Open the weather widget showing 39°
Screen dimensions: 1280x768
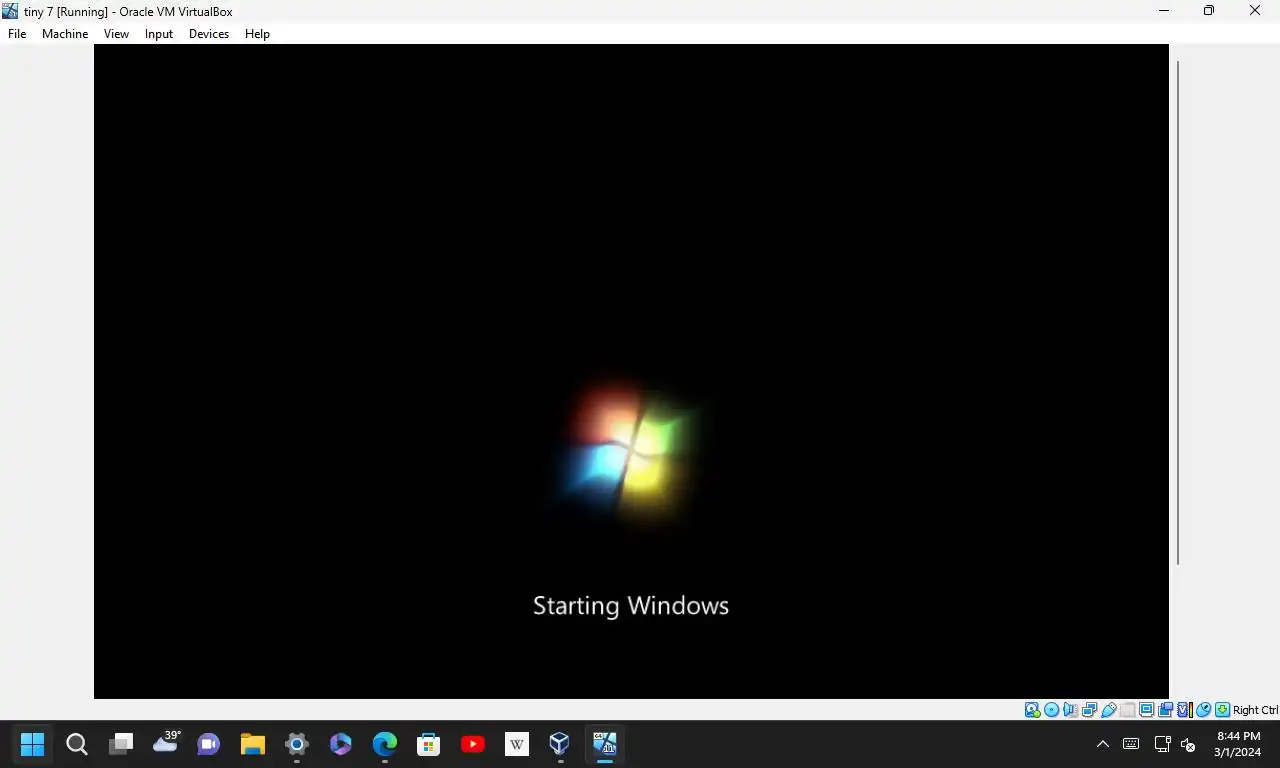166,743
